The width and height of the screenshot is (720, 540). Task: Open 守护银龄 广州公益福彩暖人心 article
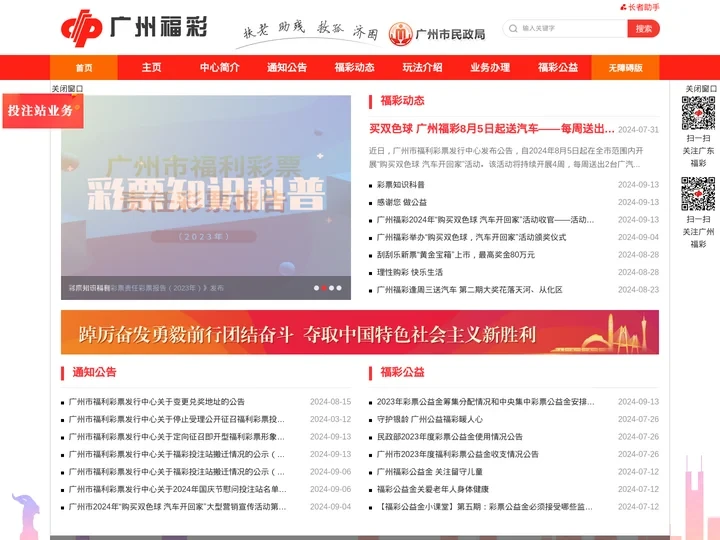[x=430, y=419]
